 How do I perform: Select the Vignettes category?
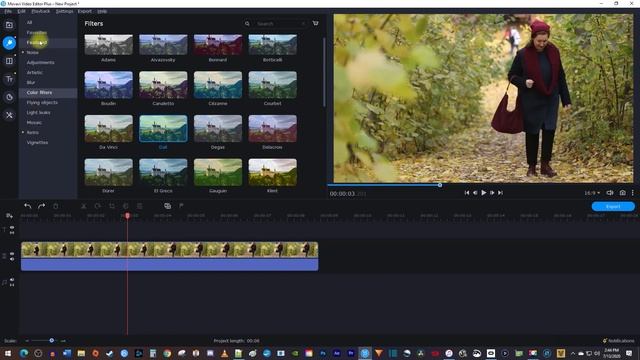(x=37, y=142)
